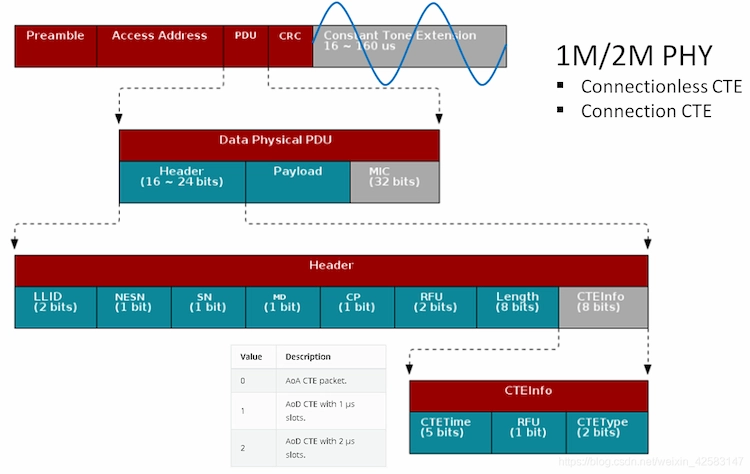Image resolution: width=750 pixels, height=474 pixels.
Task: Click the AoD CTE with 1 µs slots description
Action: [331, 411]
